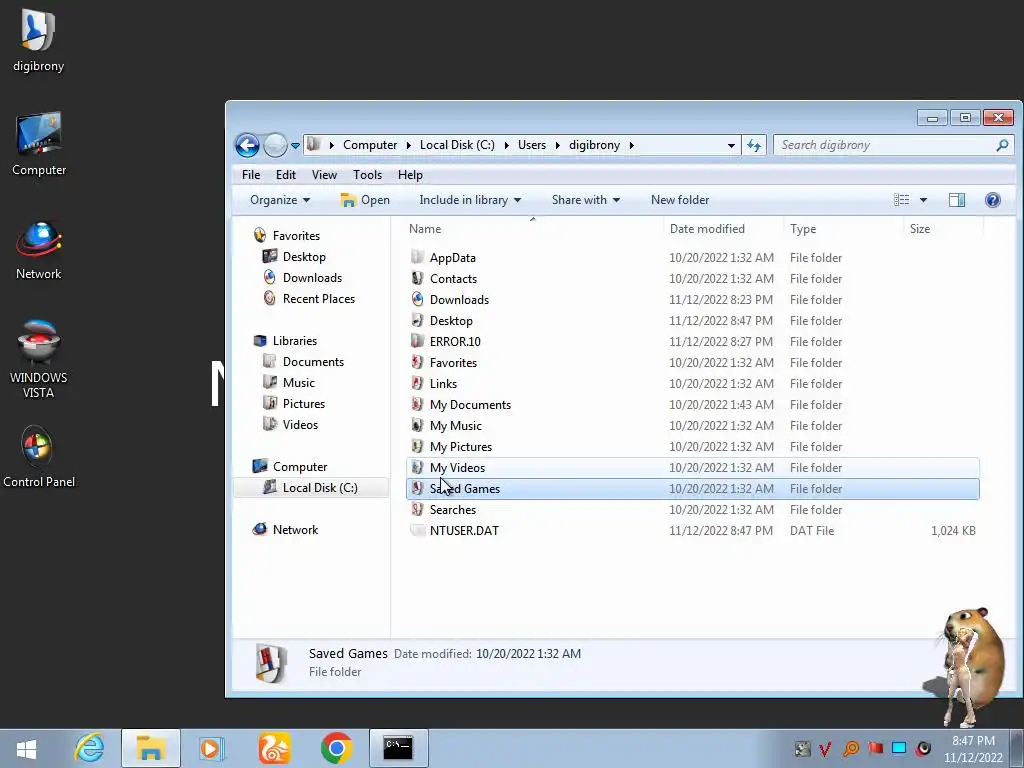This screenshot has height=768, width=1024.
Task: Select the AppData folder icon
Action: (x=417, y=257)
